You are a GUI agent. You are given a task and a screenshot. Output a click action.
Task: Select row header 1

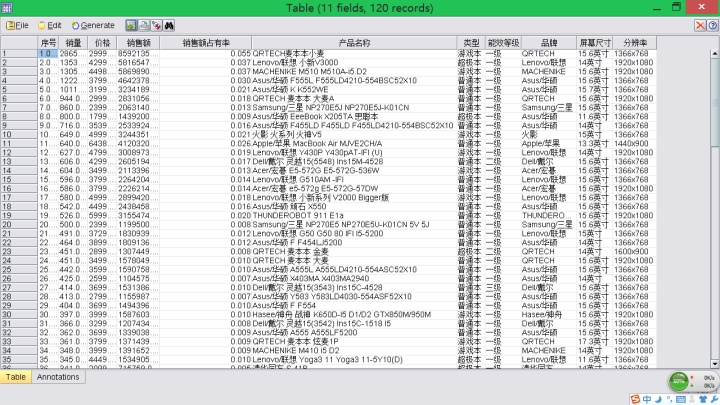tap(19, 54)
